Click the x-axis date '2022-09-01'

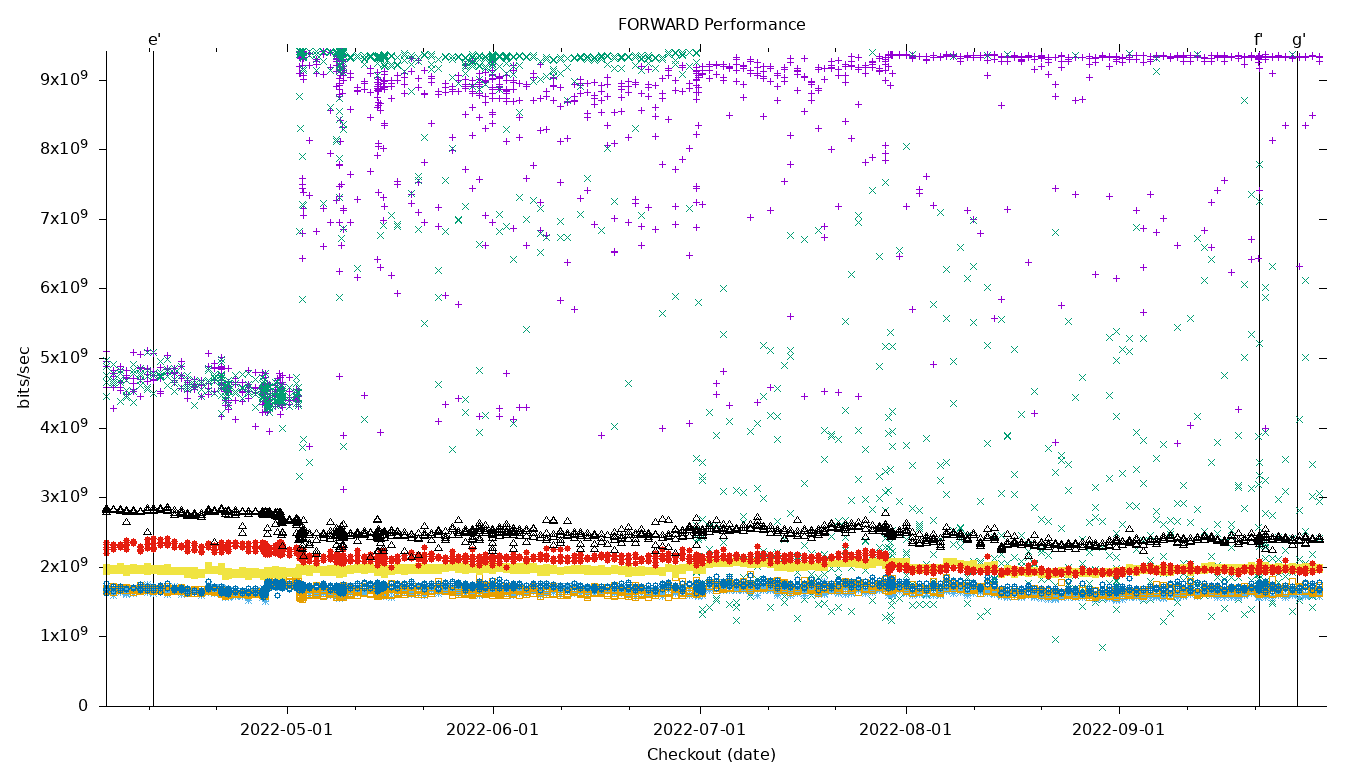point(1118,730)
